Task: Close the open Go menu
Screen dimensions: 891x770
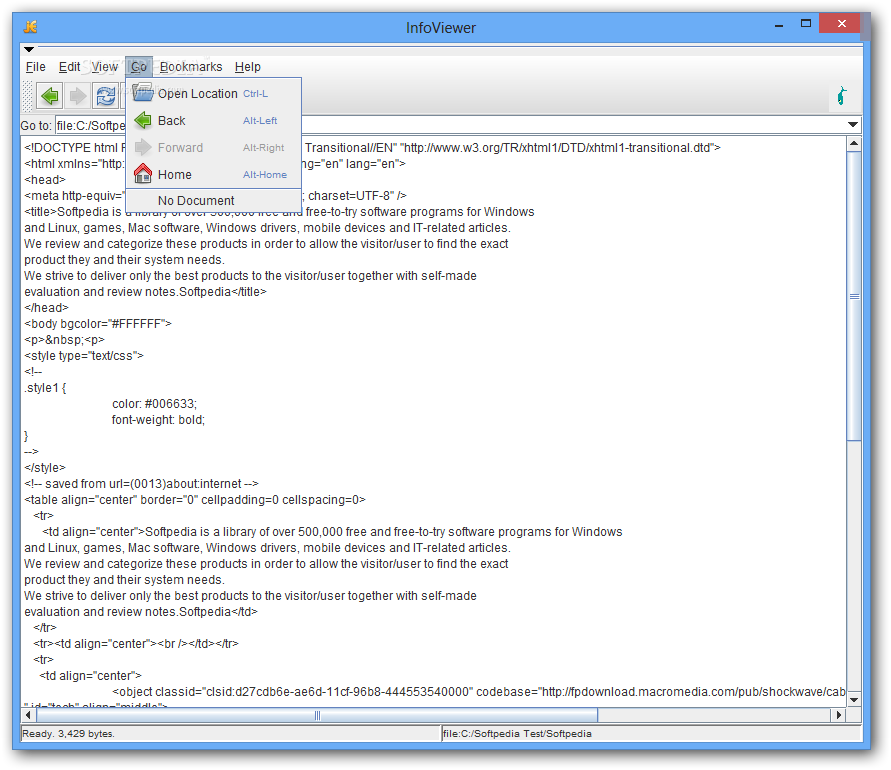Action: click(139, 67)
